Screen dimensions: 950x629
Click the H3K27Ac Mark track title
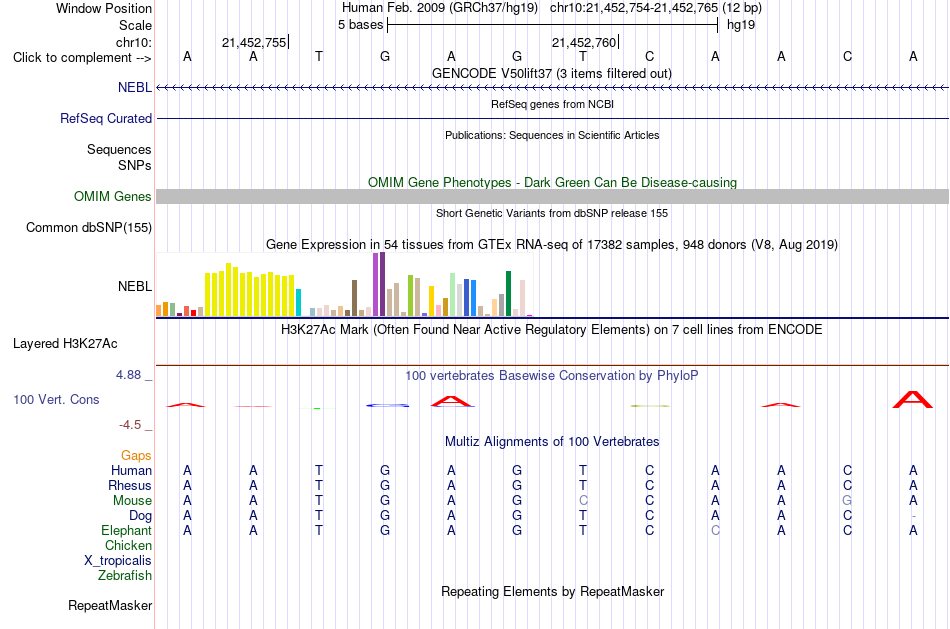(x=551, y=330)
